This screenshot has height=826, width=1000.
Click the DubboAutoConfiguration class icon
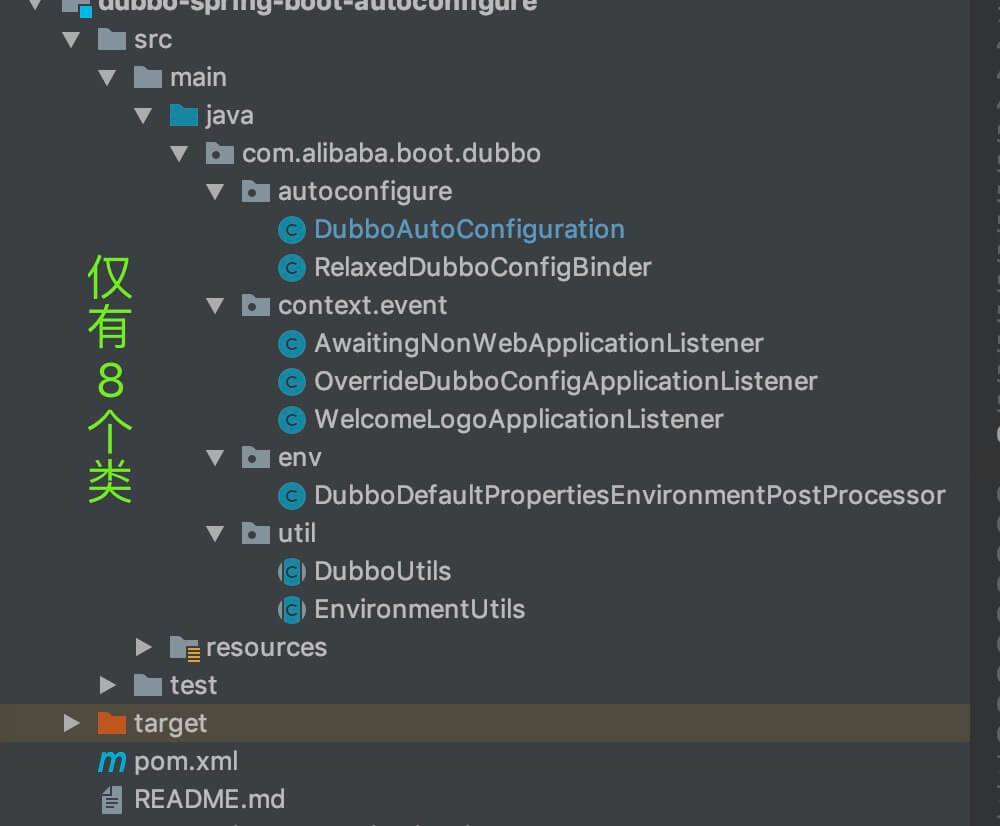point(291,230)
